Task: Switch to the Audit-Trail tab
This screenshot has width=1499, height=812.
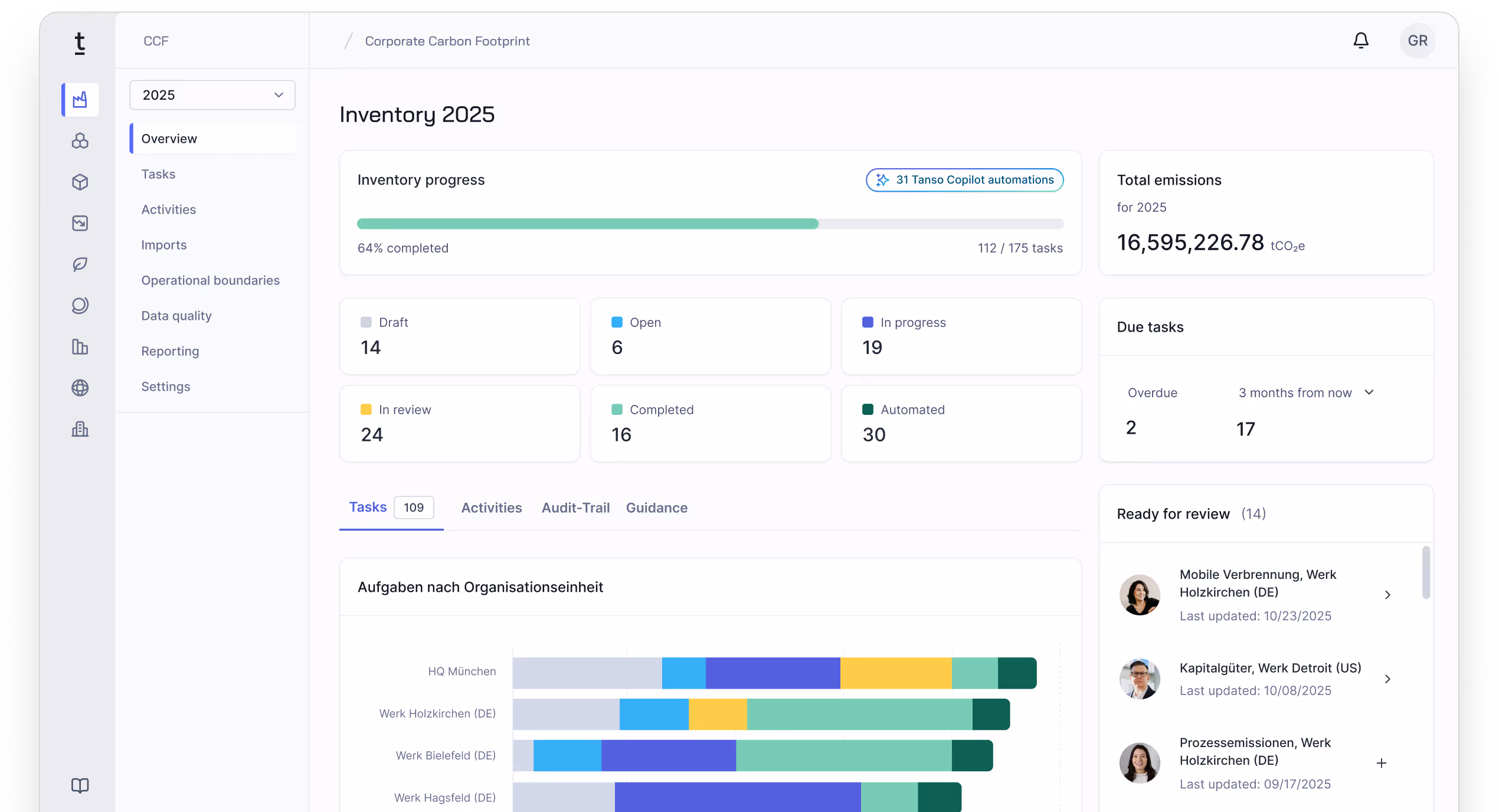Action: point(575,508)
